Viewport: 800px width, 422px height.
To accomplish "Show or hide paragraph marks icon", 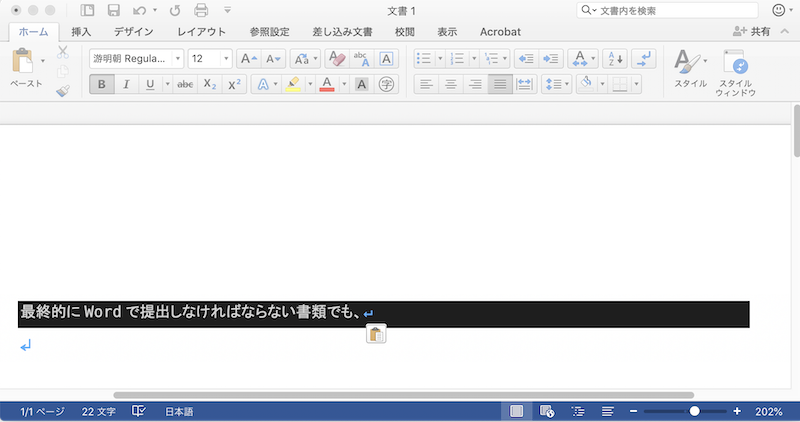I will coord(643,59).
